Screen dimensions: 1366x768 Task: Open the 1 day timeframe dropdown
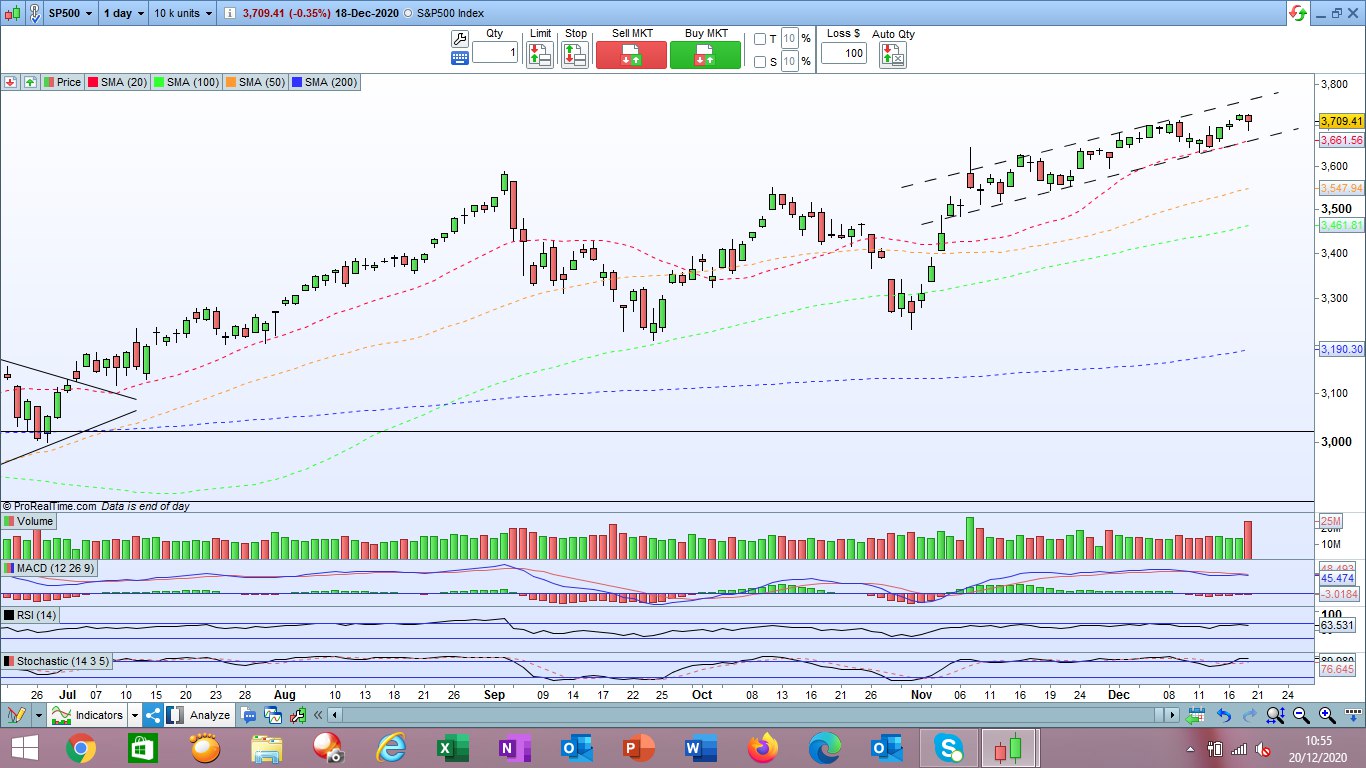pos(123,15)
